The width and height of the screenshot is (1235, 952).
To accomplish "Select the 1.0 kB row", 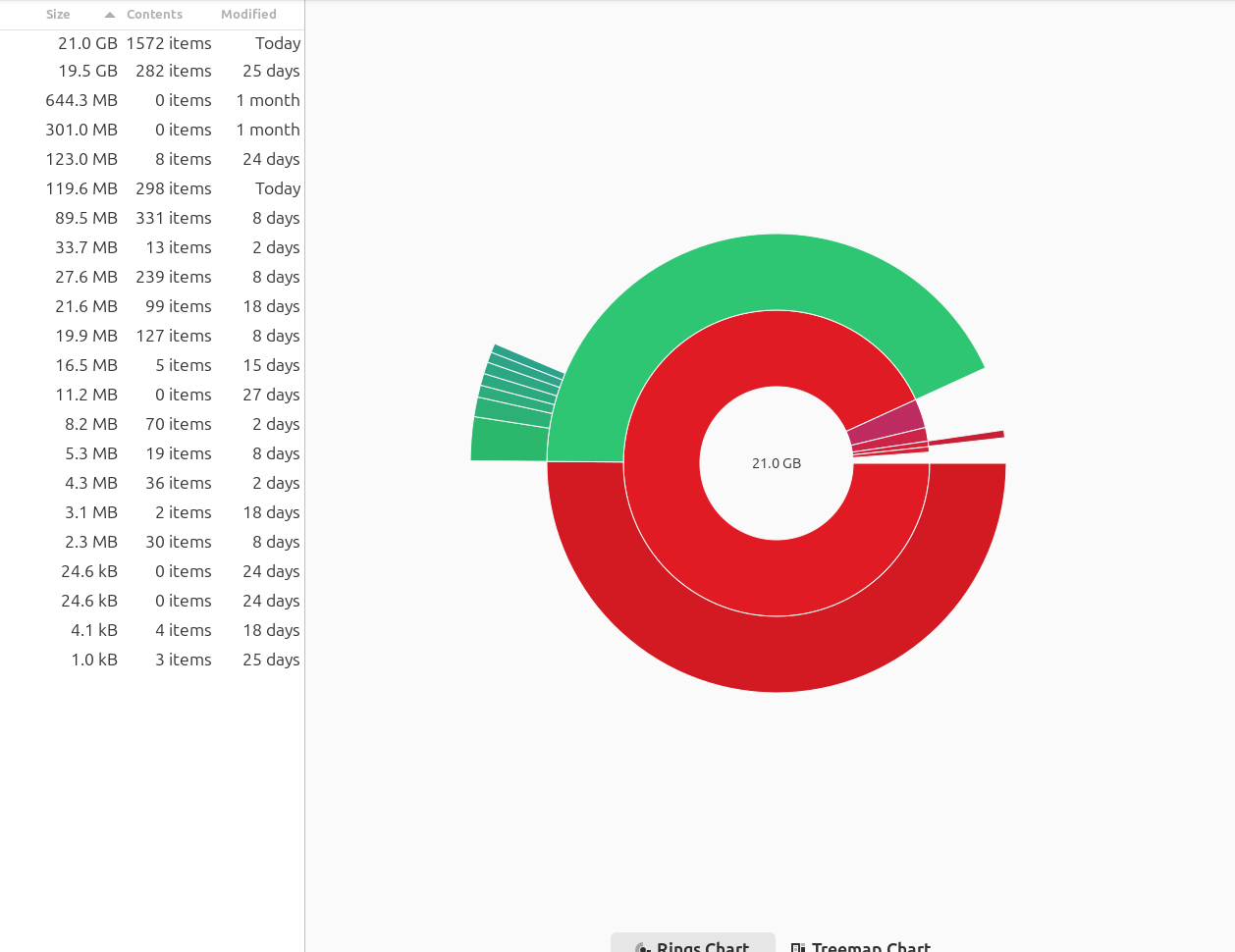I will pyautogui.click(x=152, y=660).
